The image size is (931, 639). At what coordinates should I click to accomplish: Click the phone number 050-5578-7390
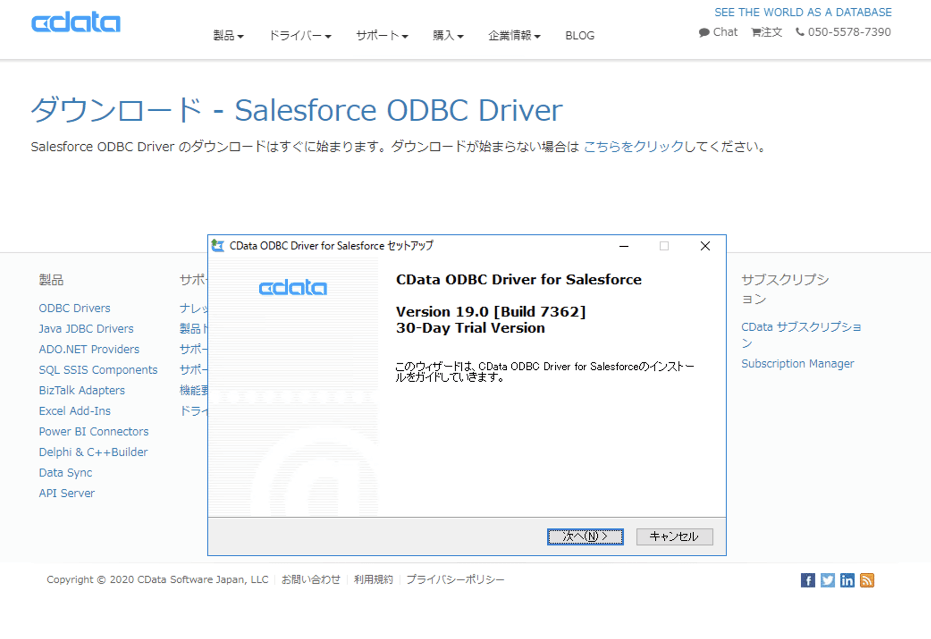843,32
